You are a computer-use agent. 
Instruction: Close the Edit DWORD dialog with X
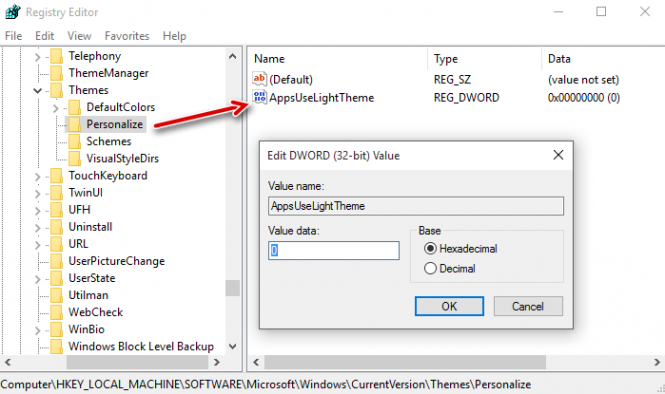point(558,155)
